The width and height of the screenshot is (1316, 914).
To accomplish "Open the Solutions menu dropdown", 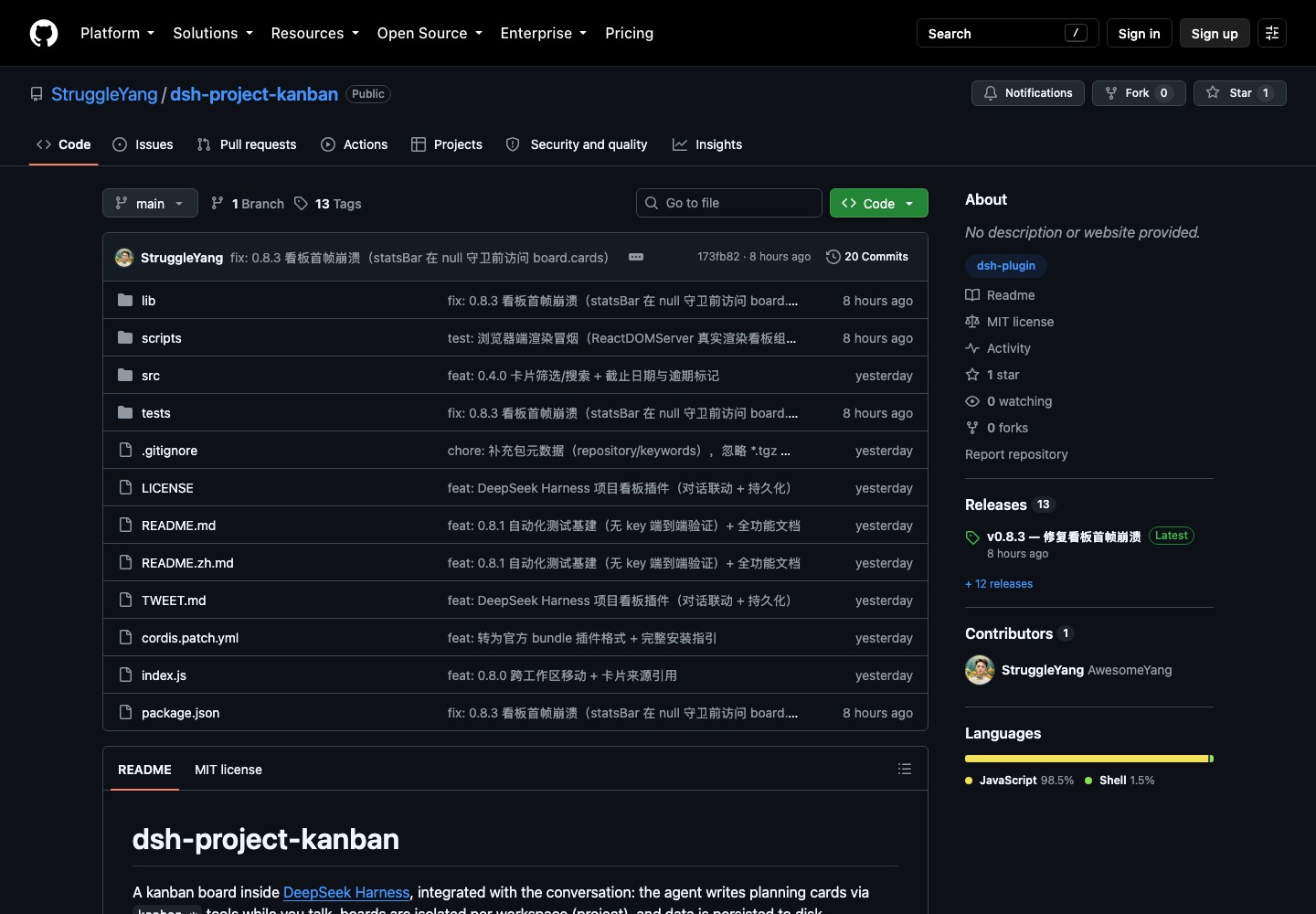I will tap(213, 33).
